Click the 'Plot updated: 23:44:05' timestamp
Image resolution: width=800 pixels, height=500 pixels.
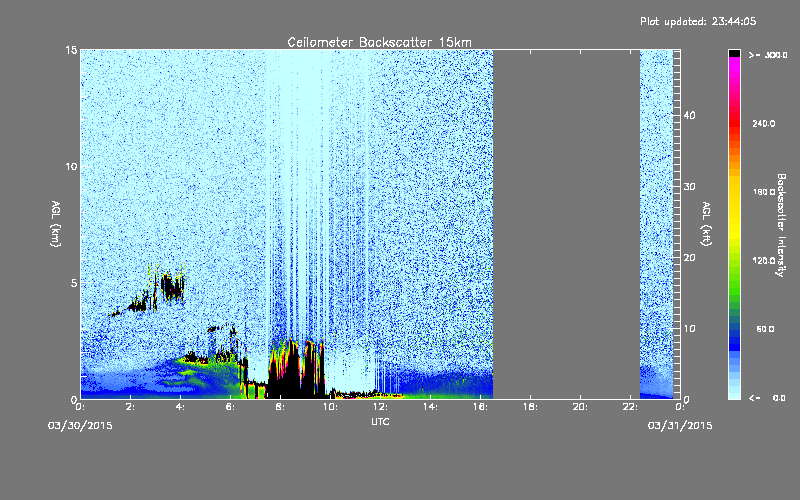[x=698, y=21]
